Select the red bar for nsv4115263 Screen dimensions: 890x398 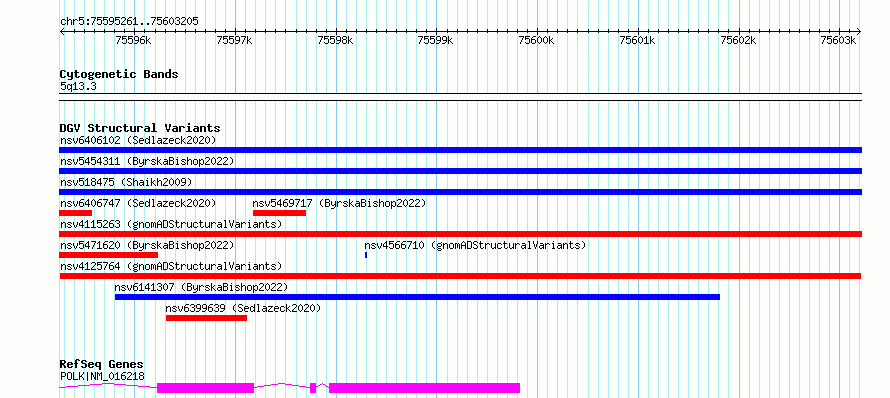point(460,234)
